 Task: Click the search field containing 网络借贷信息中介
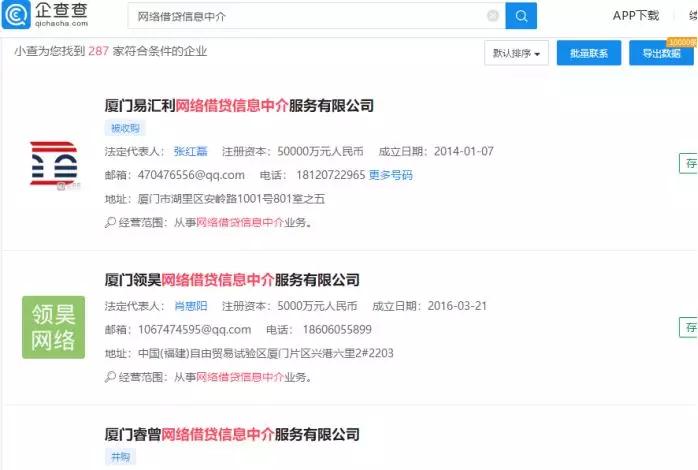tap(317, 16)
